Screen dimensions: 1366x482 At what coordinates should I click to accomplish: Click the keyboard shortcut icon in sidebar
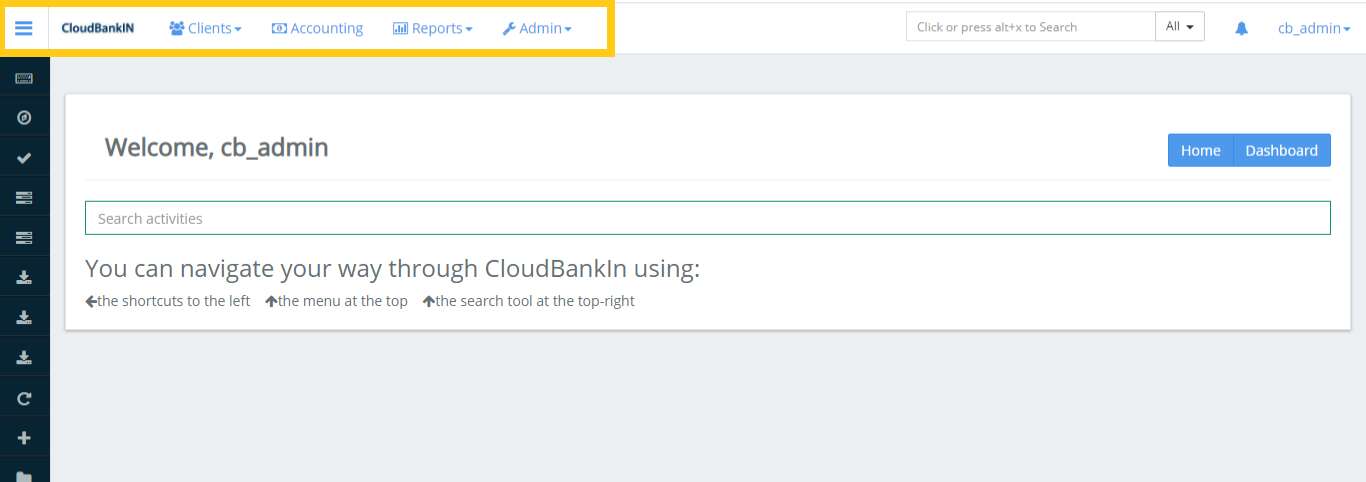[x=24, y=78]
